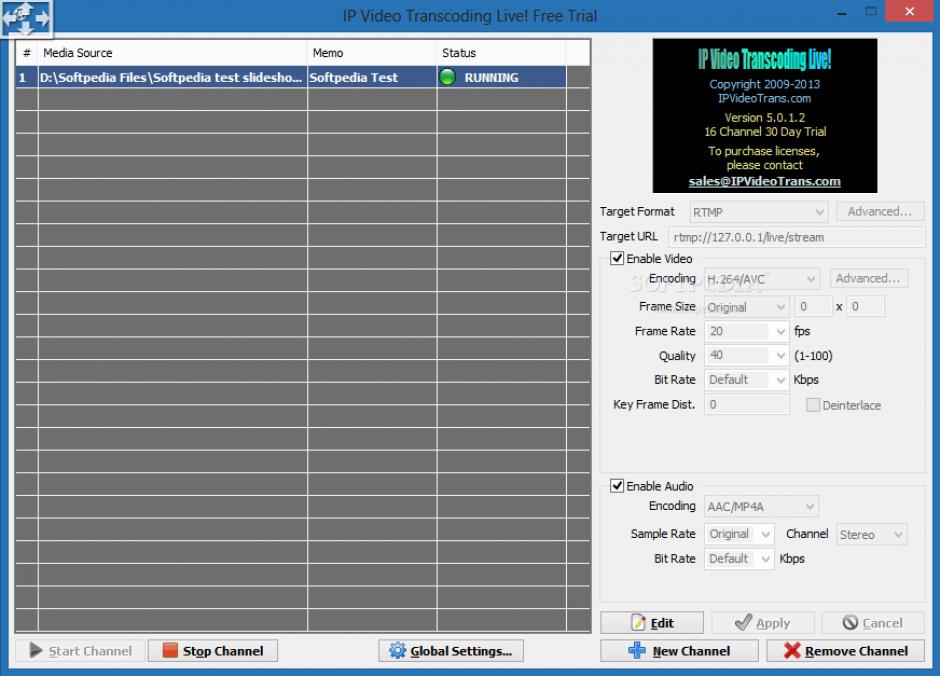Open the Frame Rate dropdown

[746, 331]
